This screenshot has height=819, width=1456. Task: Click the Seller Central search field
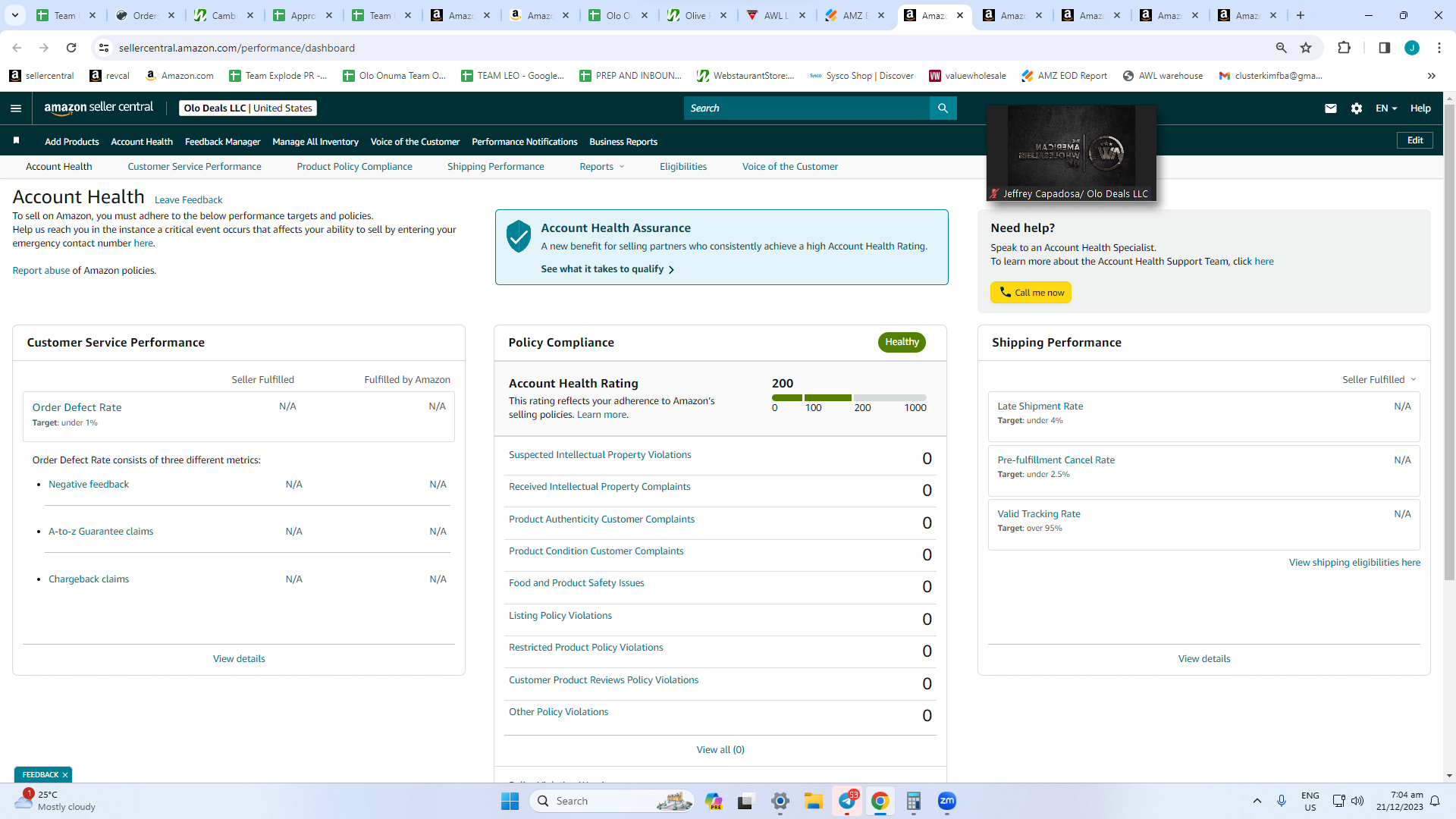(x=807, y=108)
